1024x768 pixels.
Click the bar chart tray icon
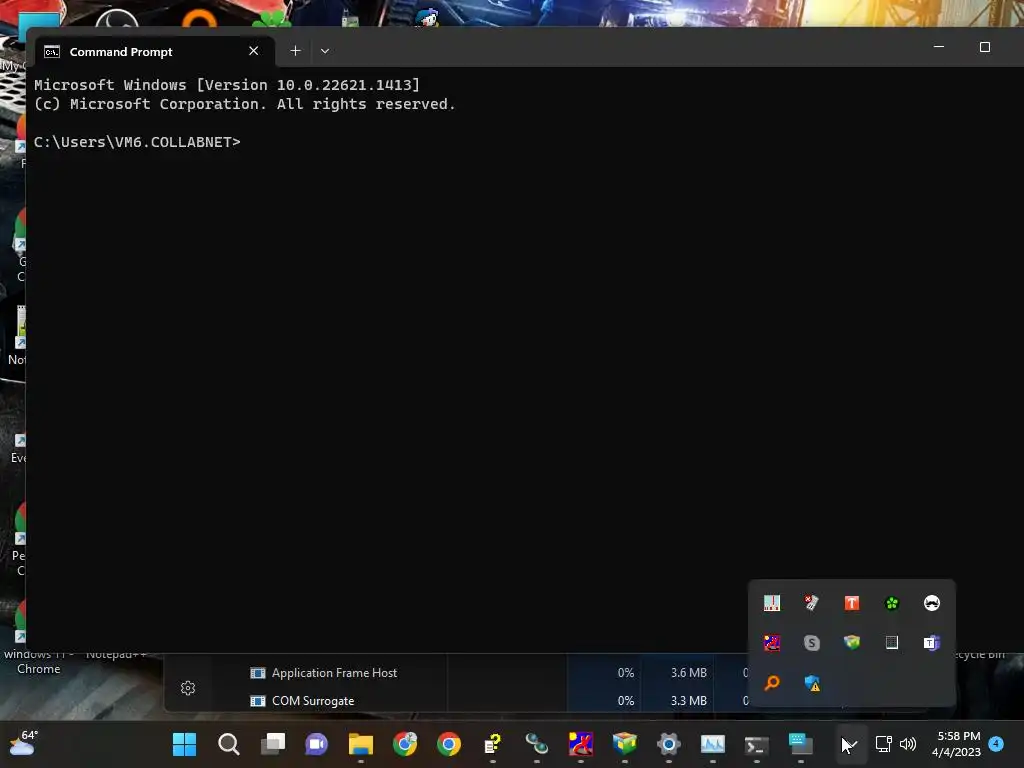[772, 603]
